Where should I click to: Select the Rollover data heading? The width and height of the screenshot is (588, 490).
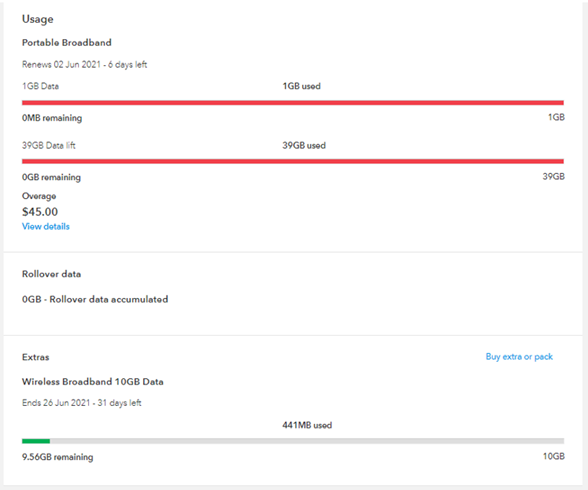51,274
